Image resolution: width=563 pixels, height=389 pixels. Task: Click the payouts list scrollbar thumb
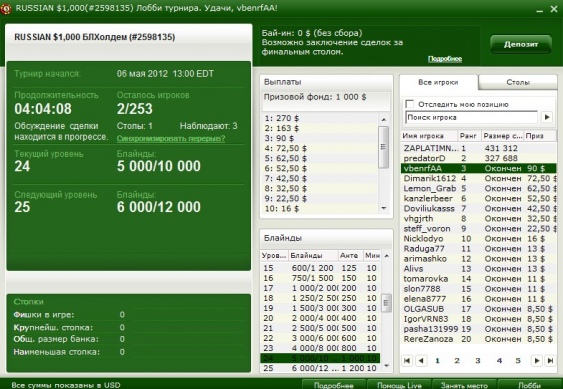383,147
